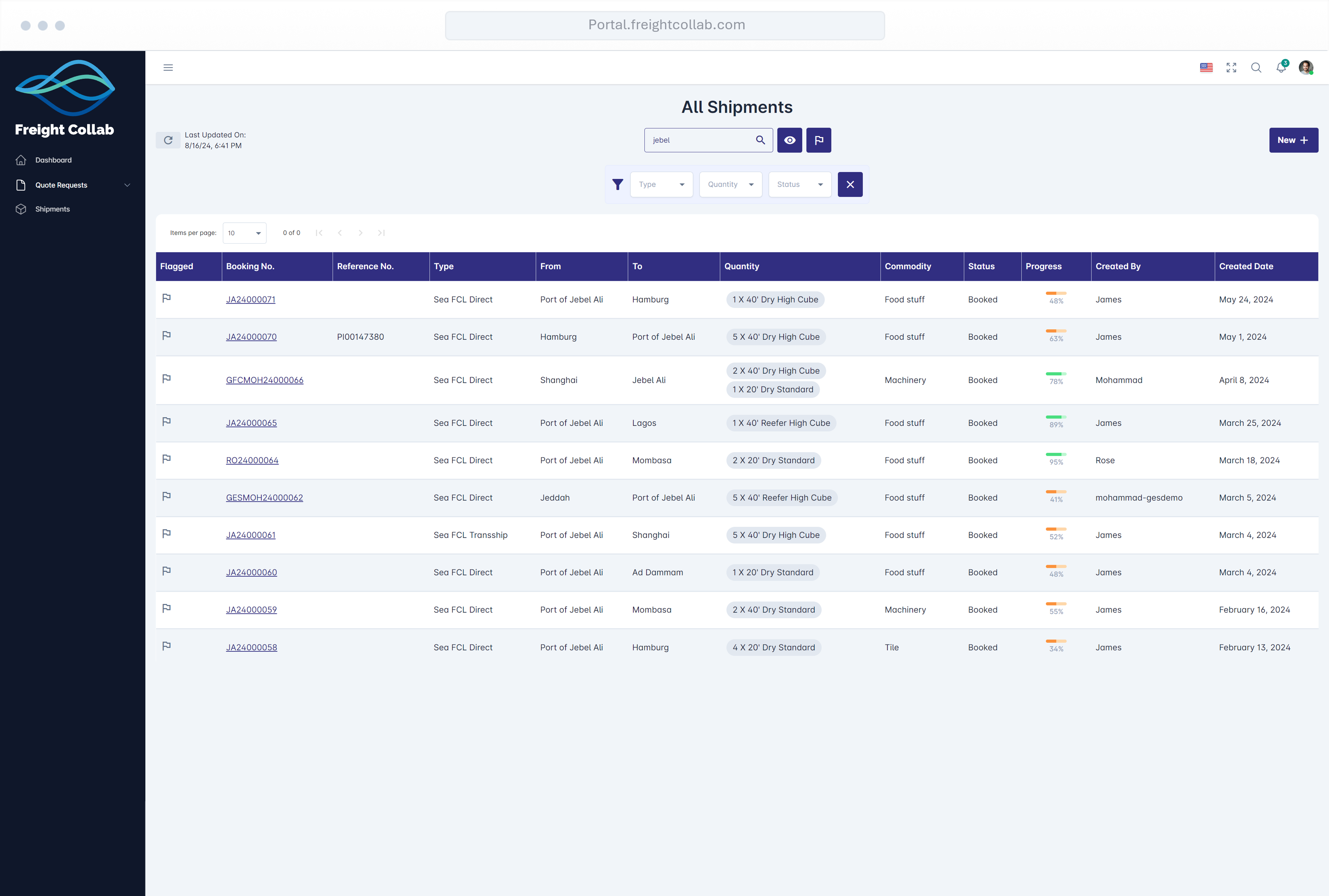
Task: Click the fullscreen expand icon
Action: [x=1231, y=68]
